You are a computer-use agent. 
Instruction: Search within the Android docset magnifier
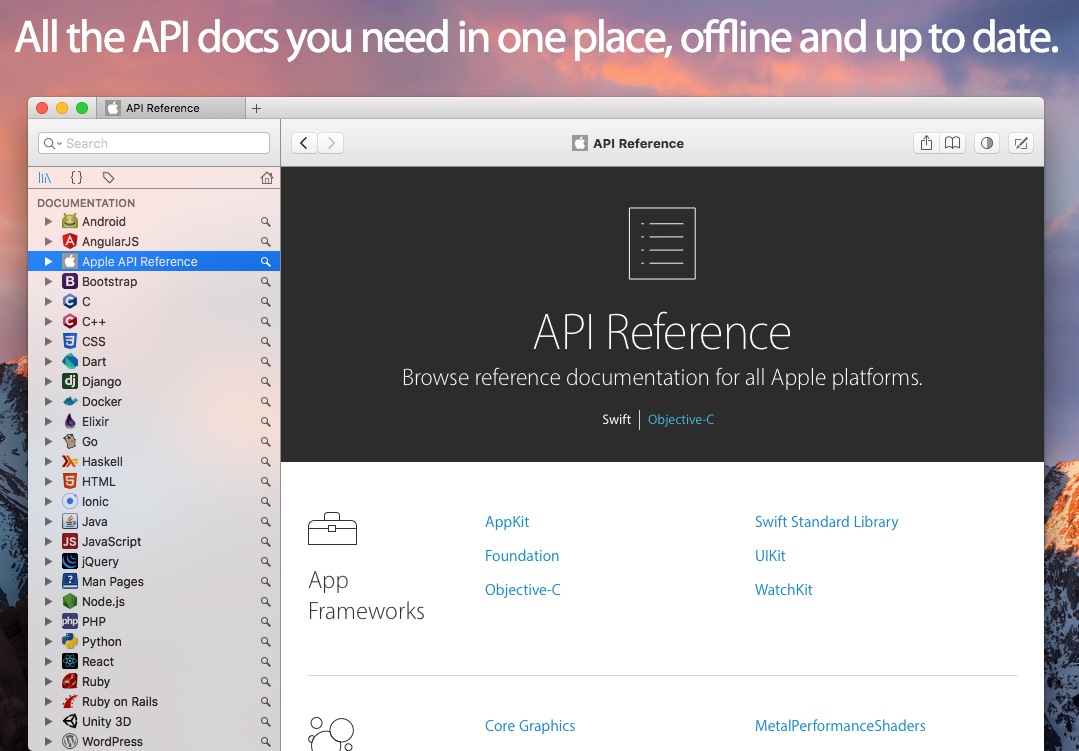pos(265,222)
